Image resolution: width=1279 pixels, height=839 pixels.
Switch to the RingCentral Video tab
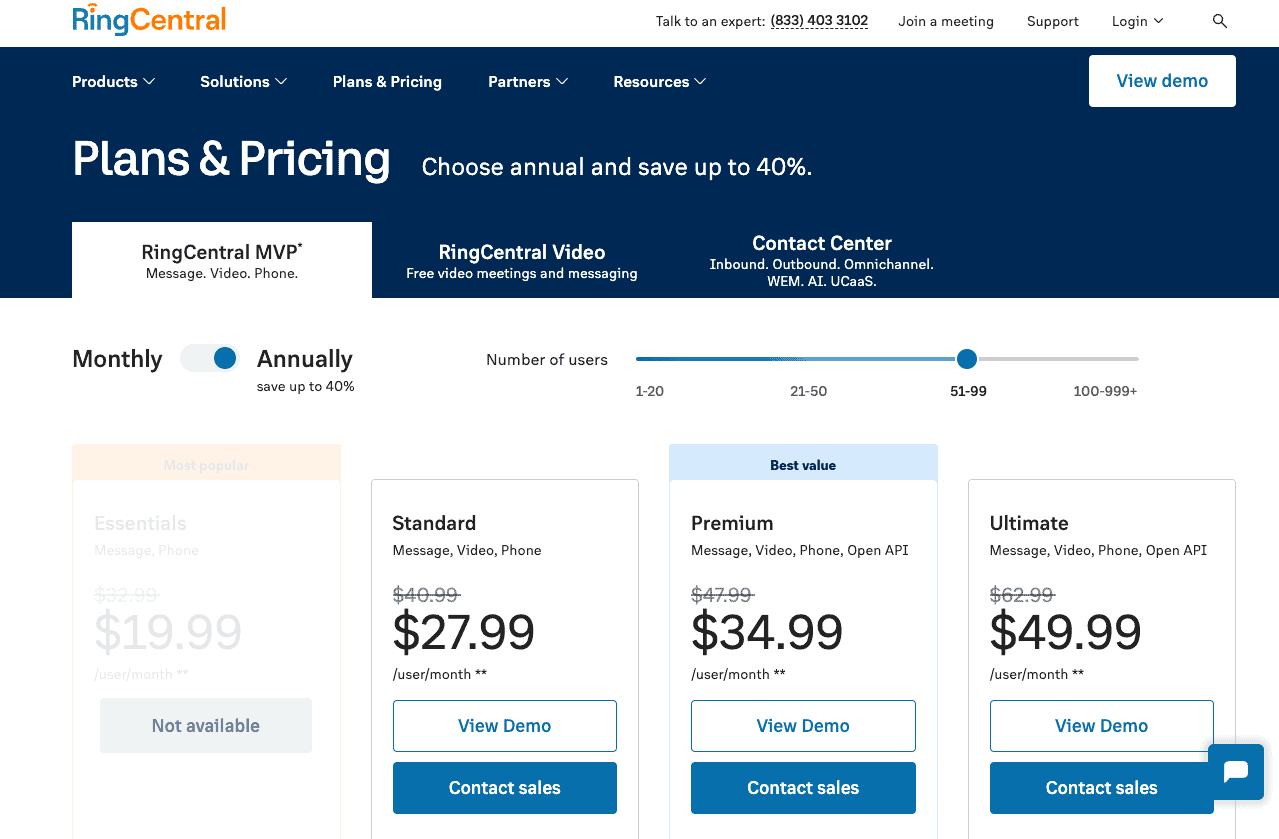click(521, 260)
